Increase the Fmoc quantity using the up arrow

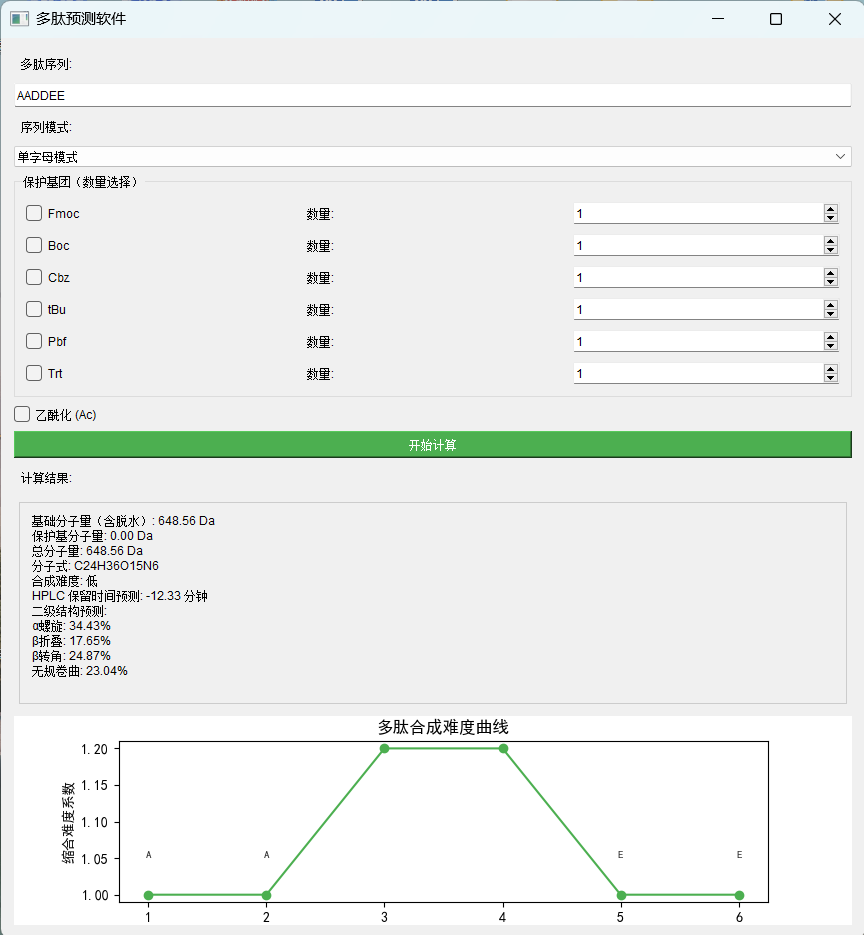point(831,208)
